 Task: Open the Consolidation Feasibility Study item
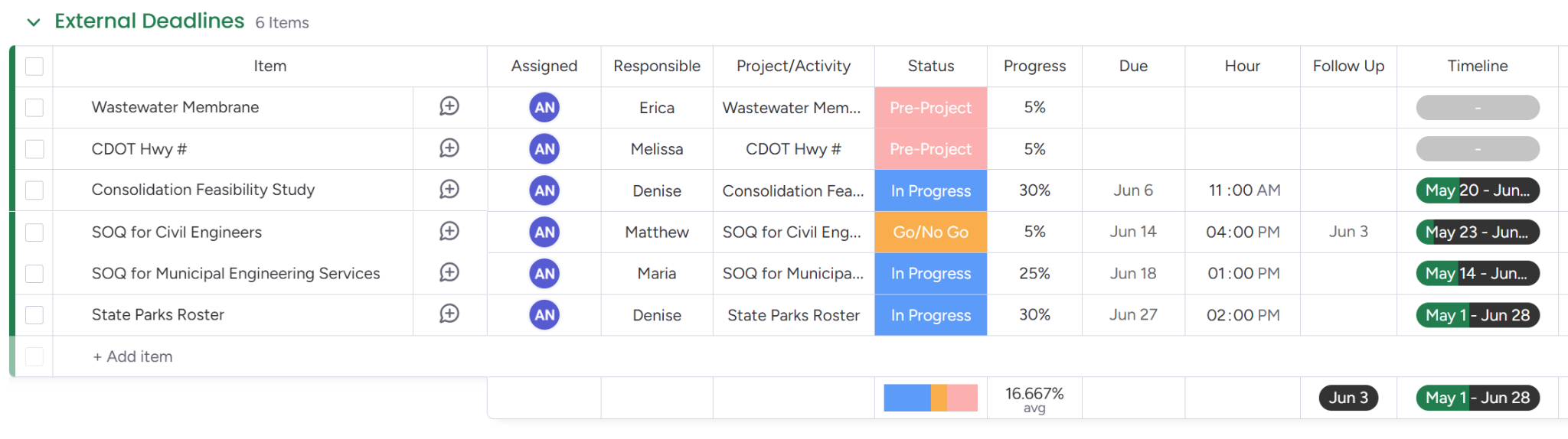(x=203, y=190)
